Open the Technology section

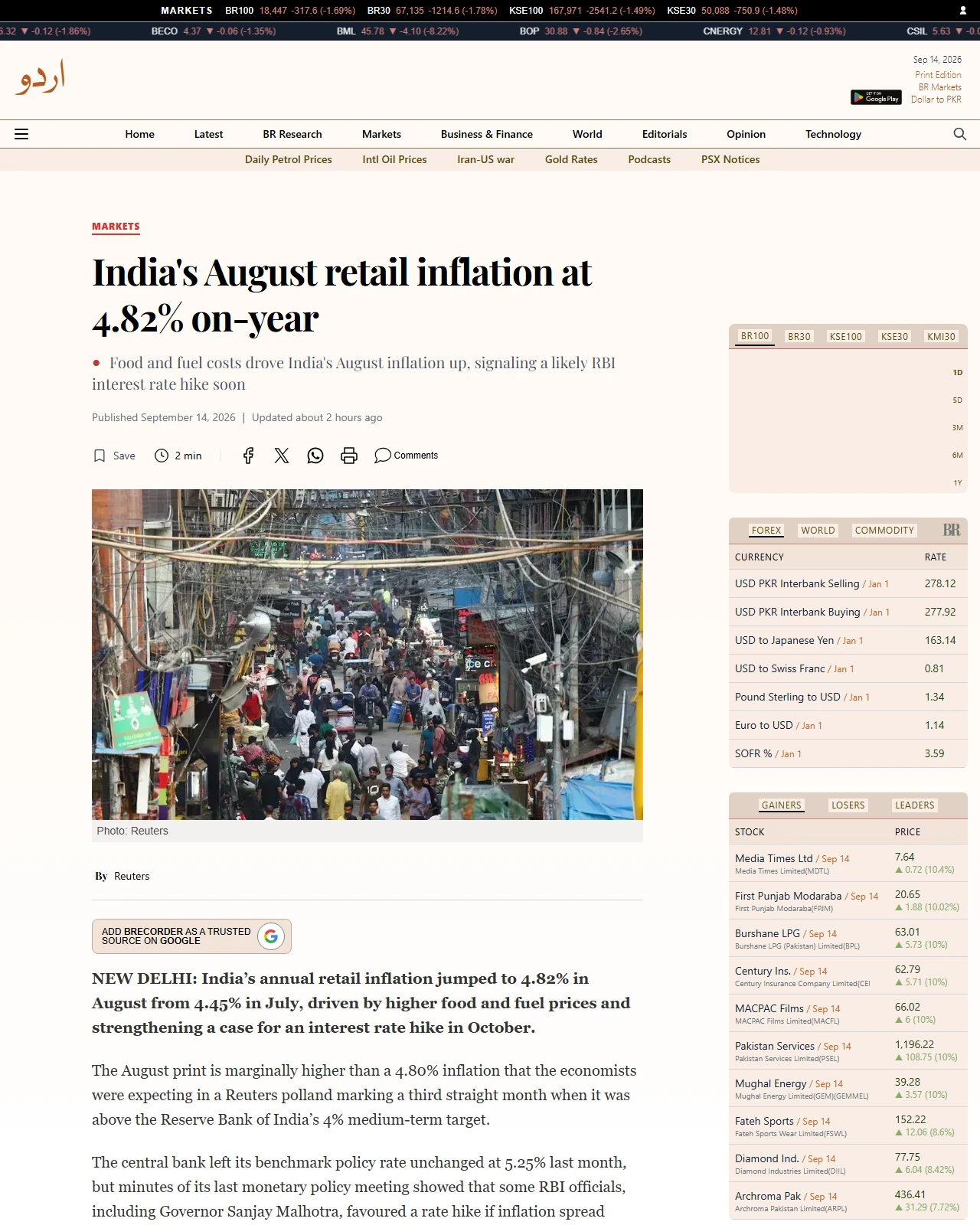[833, 134]
